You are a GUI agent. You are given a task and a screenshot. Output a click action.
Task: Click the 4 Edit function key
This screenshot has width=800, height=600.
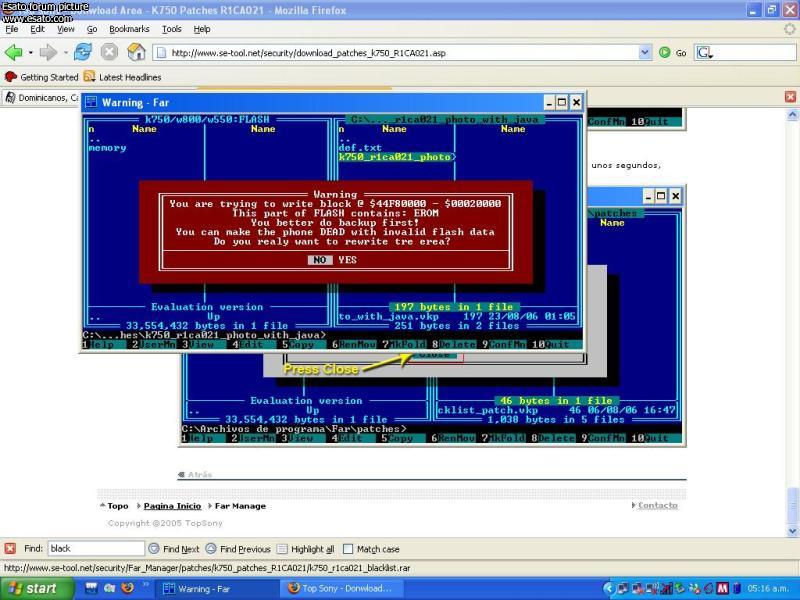click(x=252, y=344)
